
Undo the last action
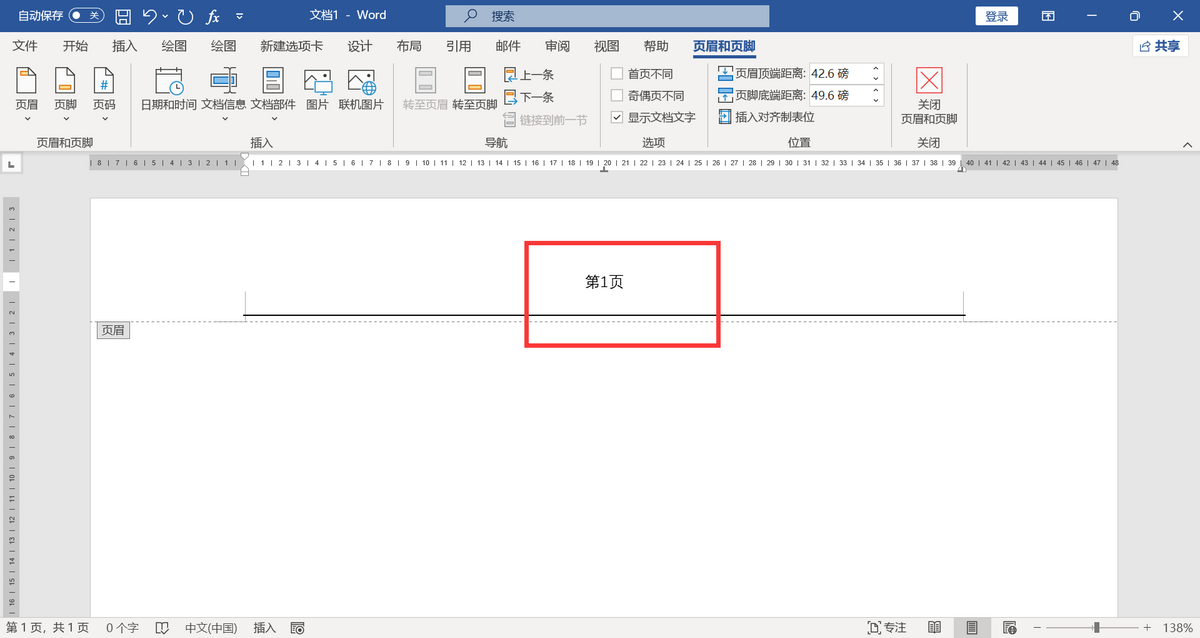[150, 16]
